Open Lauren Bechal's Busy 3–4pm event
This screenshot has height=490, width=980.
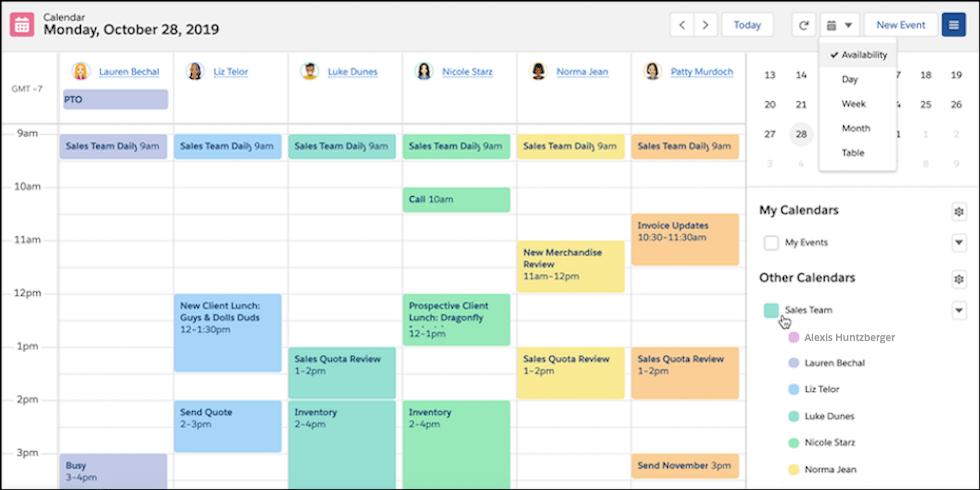click(x=113, y=472)
